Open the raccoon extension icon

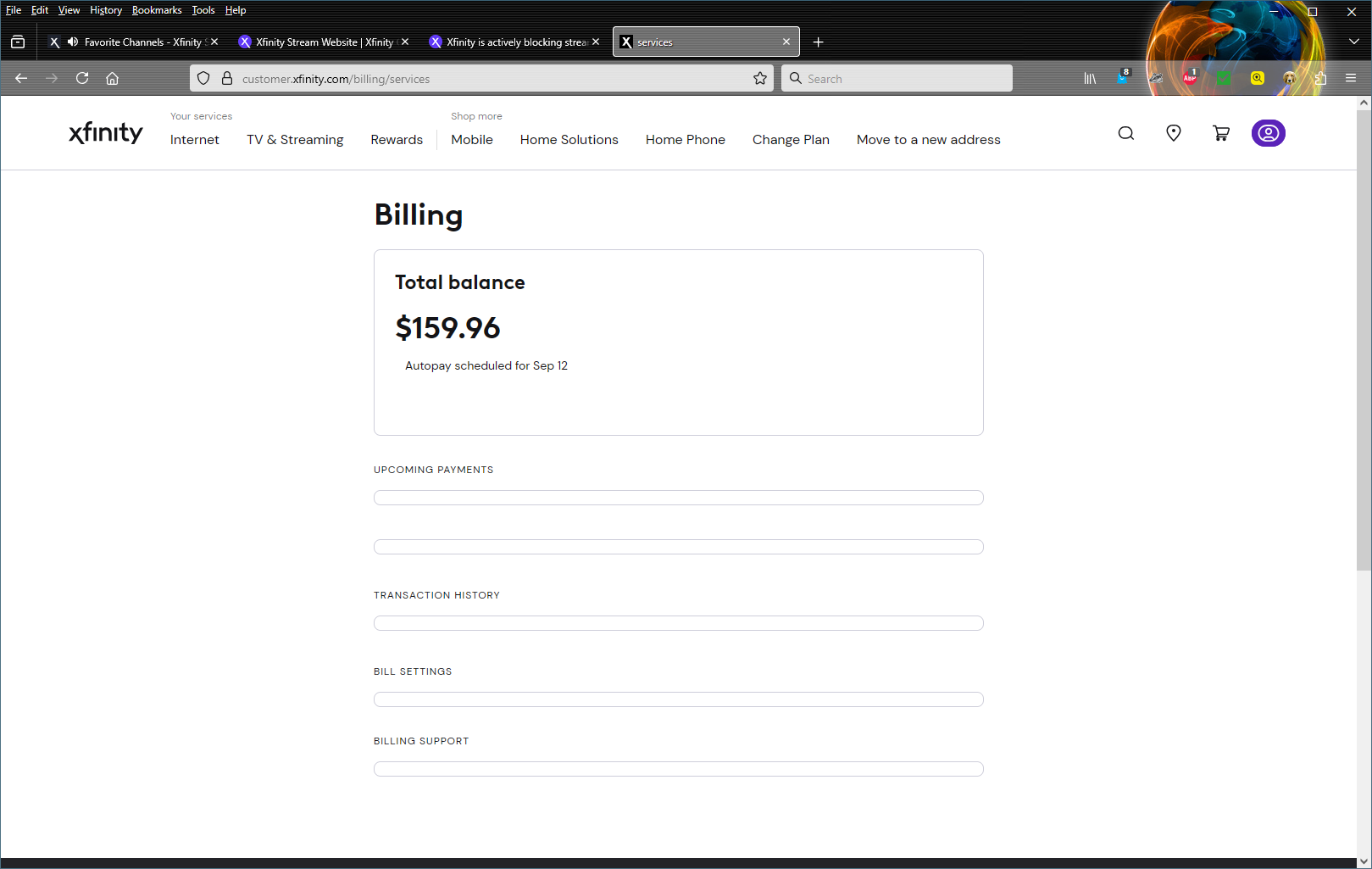[1156, 78]
